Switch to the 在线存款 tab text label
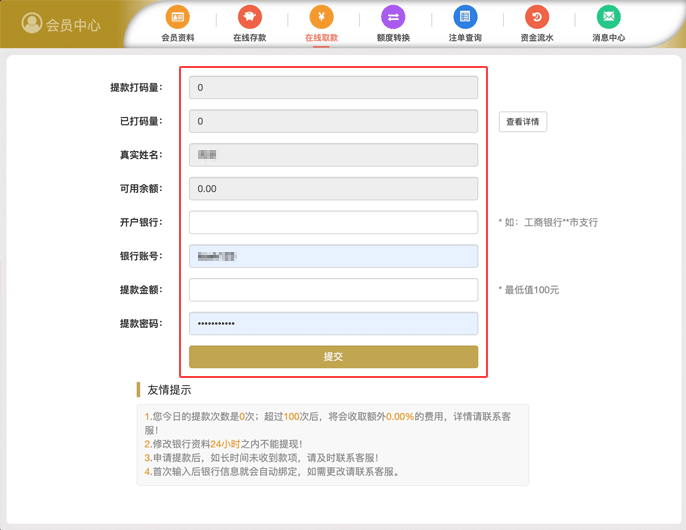This screenshot has width=686, height=530. coord(249,37)
